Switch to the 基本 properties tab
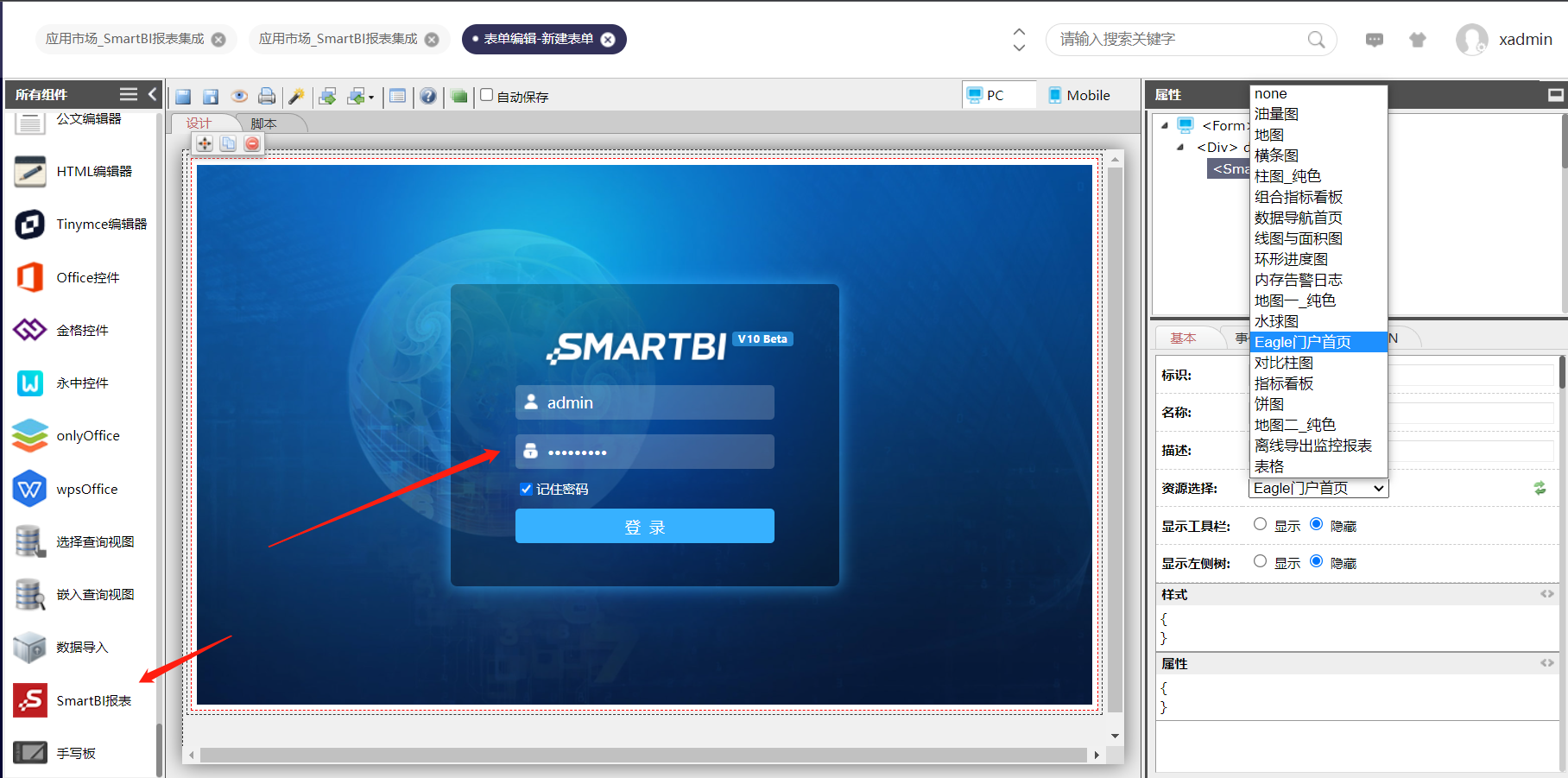Screen dimensions: 1568x778 [1183, 338]
